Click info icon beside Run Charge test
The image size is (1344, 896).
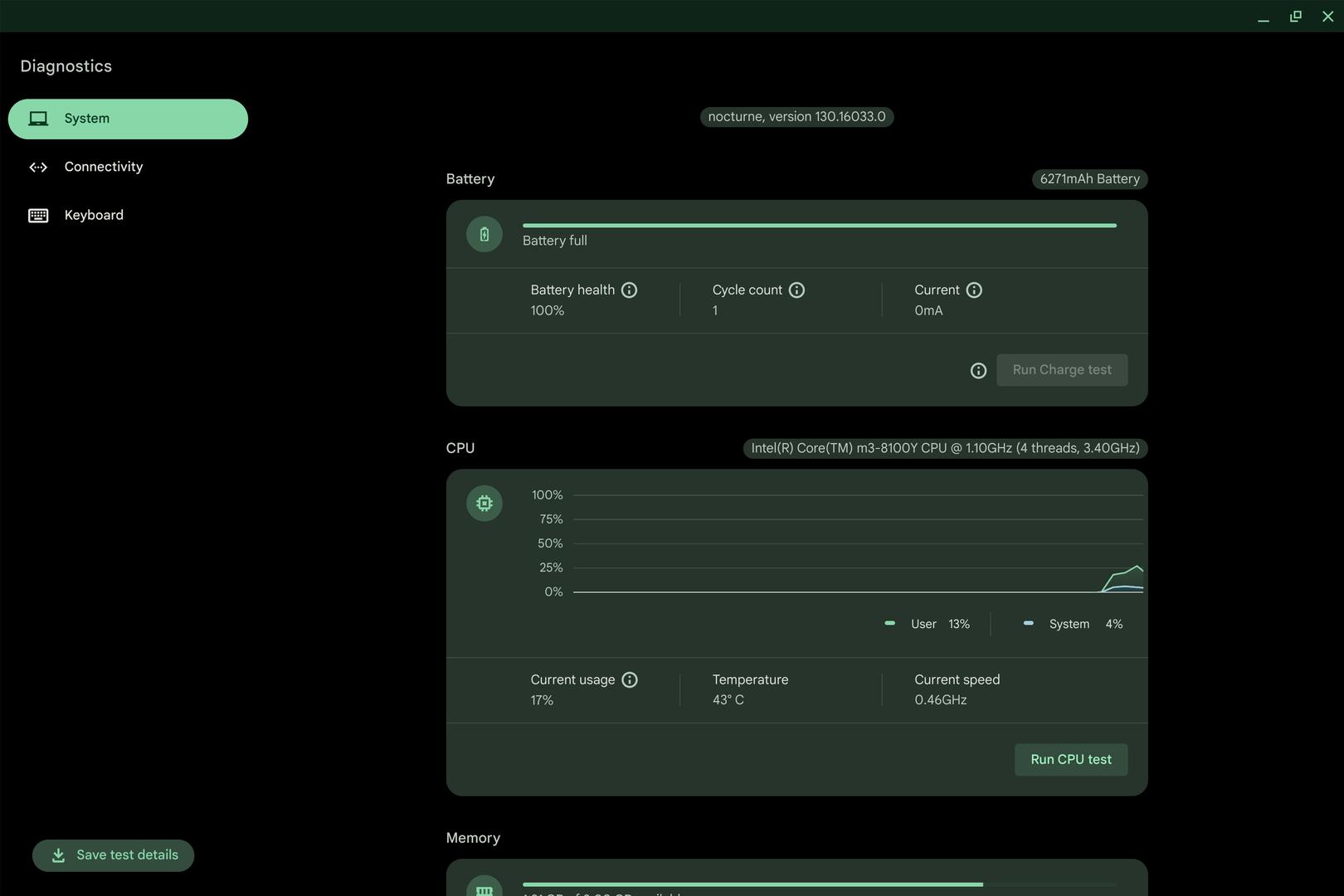click(978, 371)
